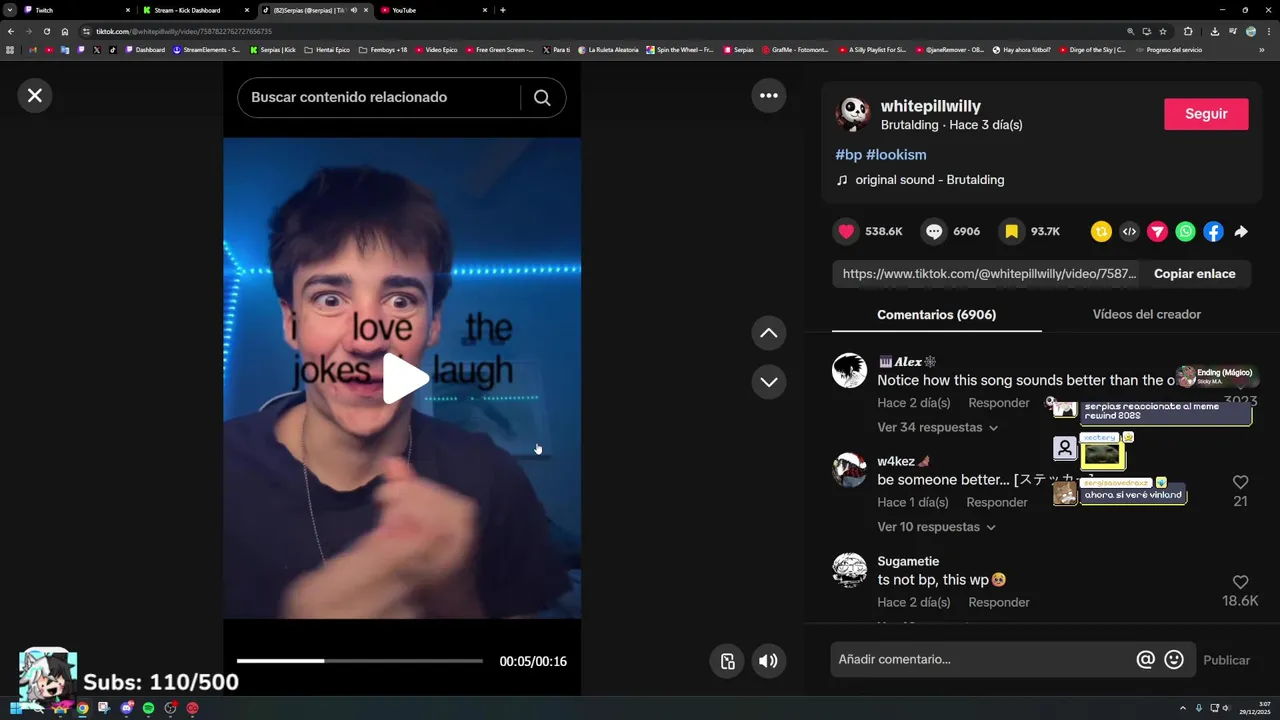The image size is (1280, 720).
Task: Share to WhatsApp icon
Action: pyautogui.click(x=1185, y=231)
